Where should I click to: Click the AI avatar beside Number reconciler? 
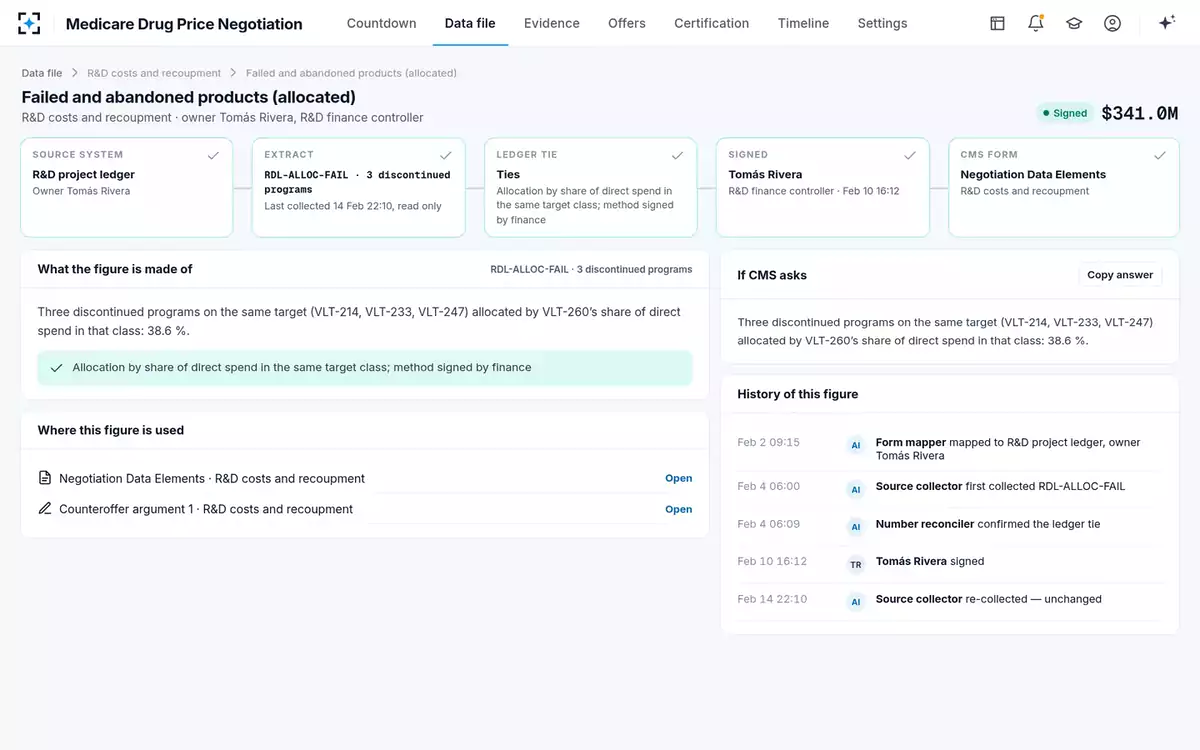pos(856,526)
